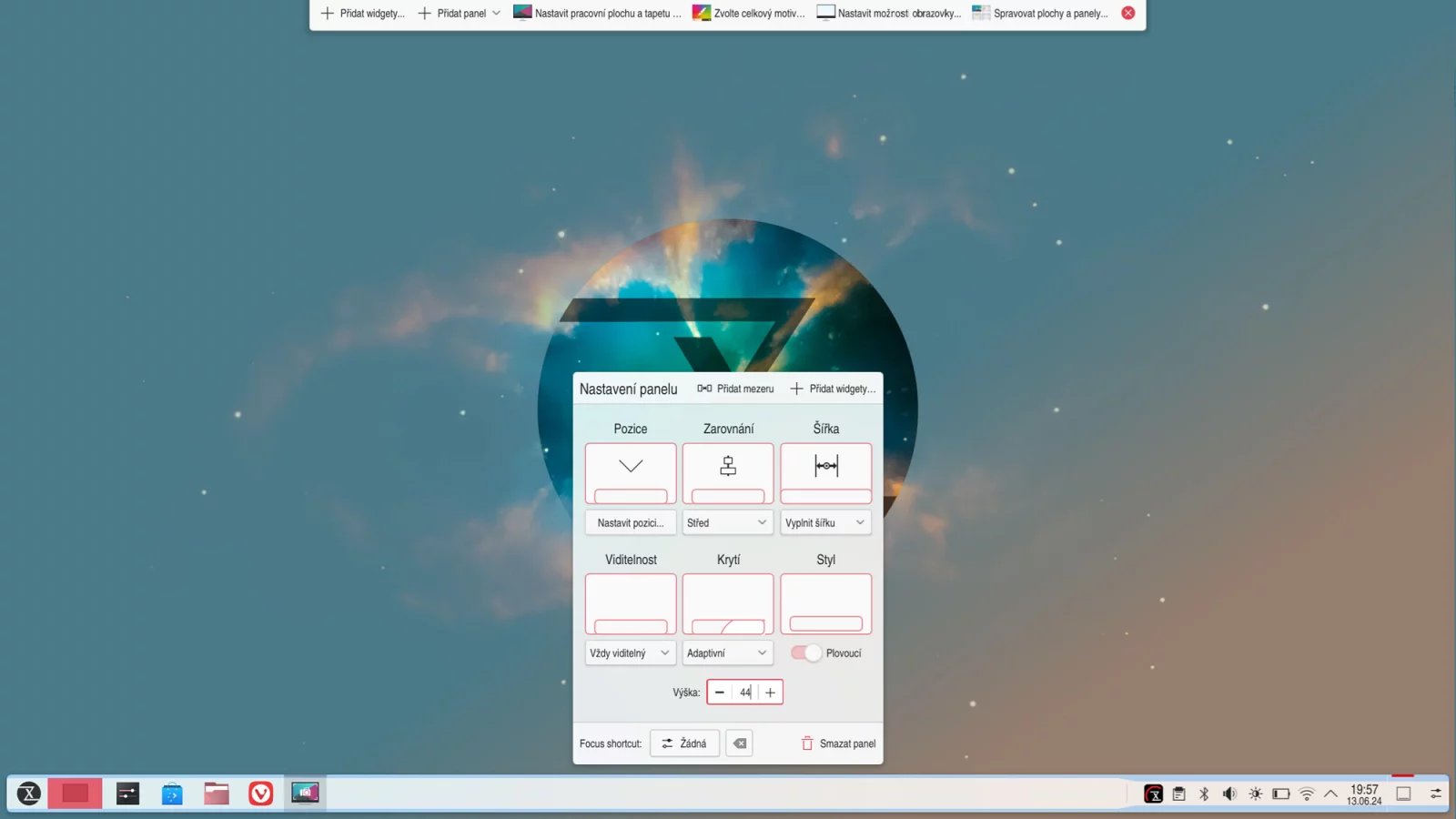
Task: Click the Pozice preview tile
Action: [631, 473]
